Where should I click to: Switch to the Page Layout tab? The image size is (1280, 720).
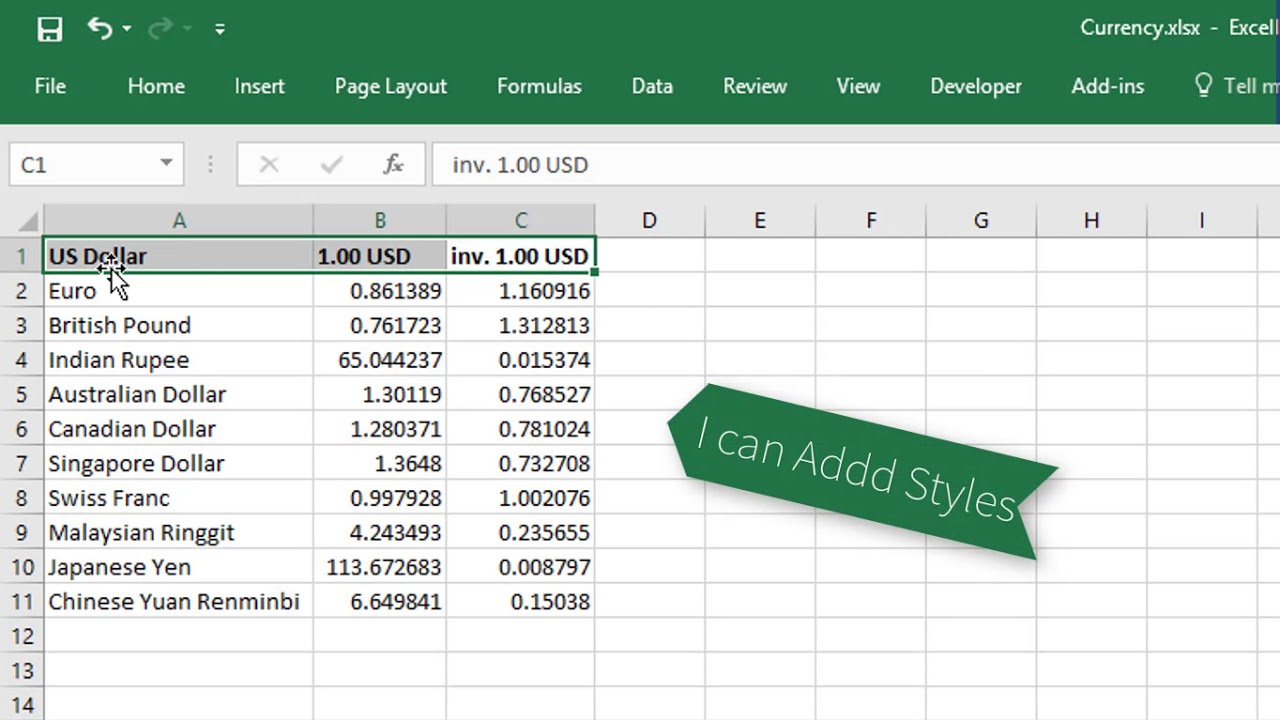[390, 86]
